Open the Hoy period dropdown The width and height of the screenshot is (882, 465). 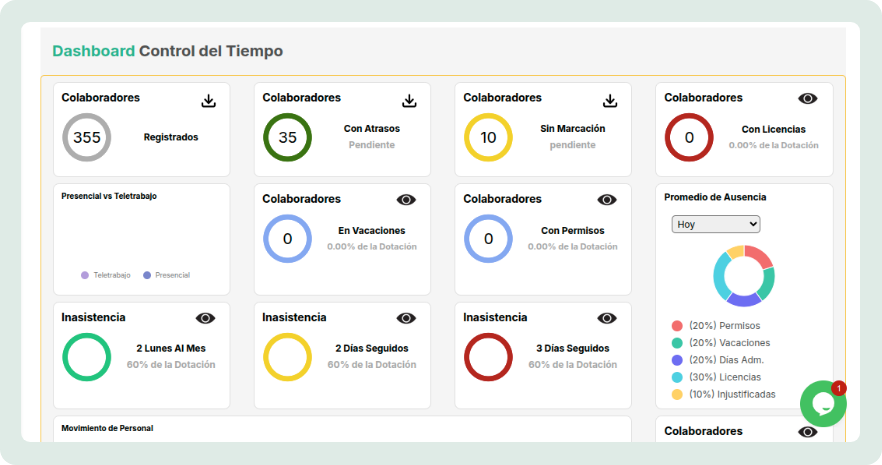click(716, 224)
